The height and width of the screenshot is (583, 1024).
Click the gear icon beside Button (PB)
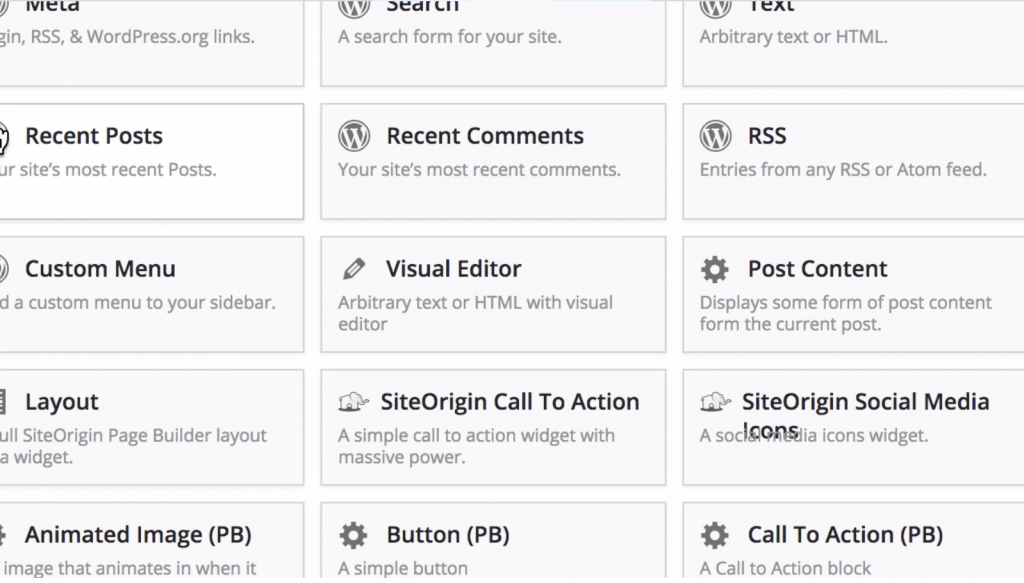[x=353, y=535]
